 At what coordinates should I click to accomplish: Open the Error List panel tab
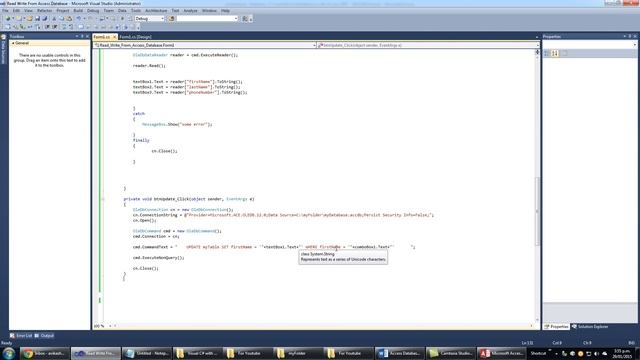click(21, 336)
